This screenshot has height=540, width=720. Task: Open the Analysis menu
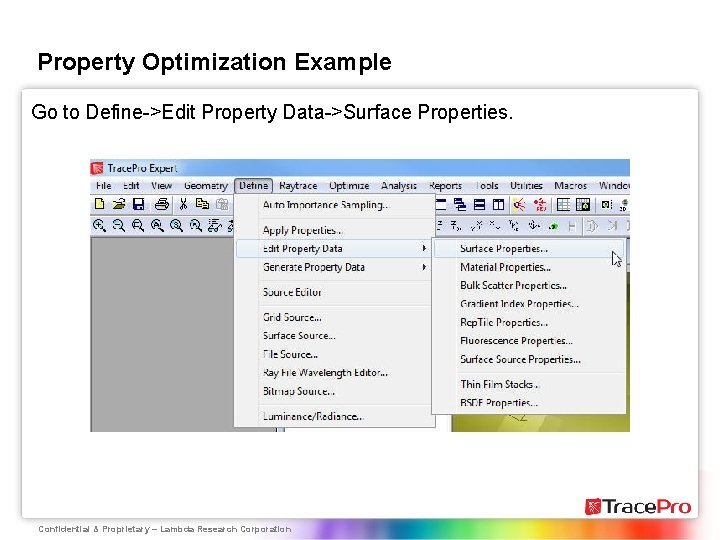(x=399, y=186)
